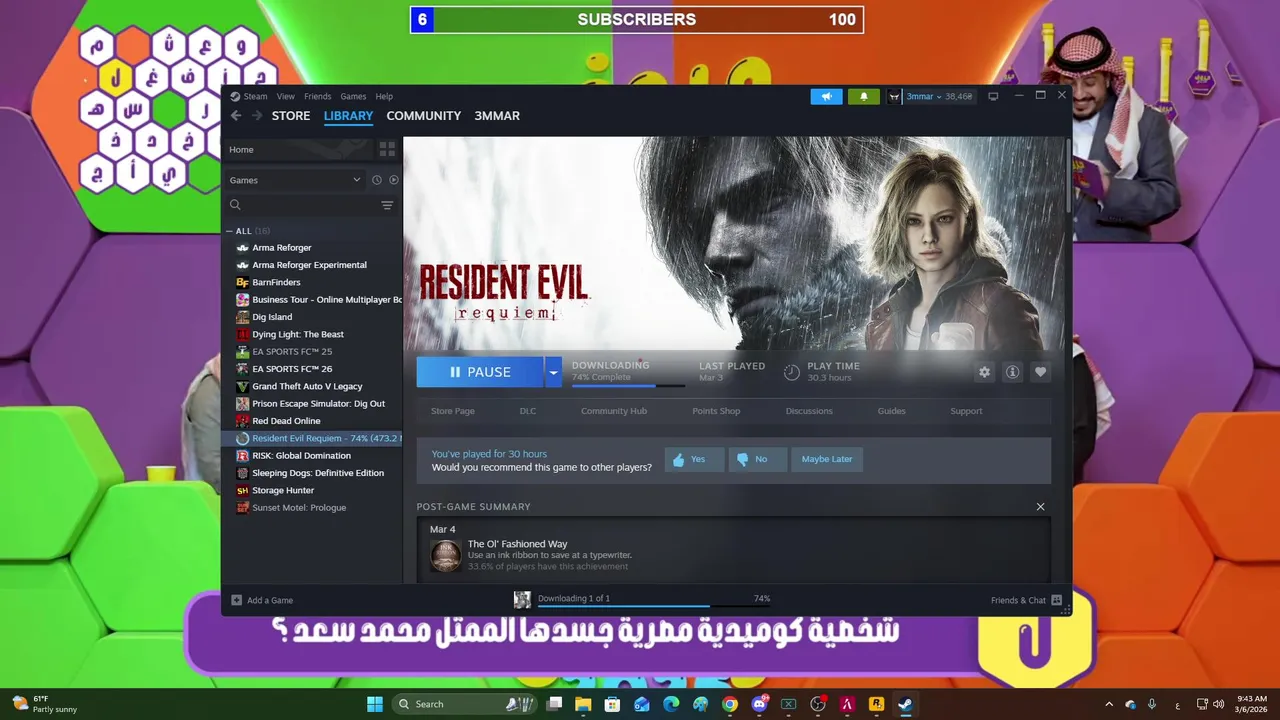This screenshot has height=720, width=1280.
Task: Click the 3mmar account avatar
Action: pos(894,96)
